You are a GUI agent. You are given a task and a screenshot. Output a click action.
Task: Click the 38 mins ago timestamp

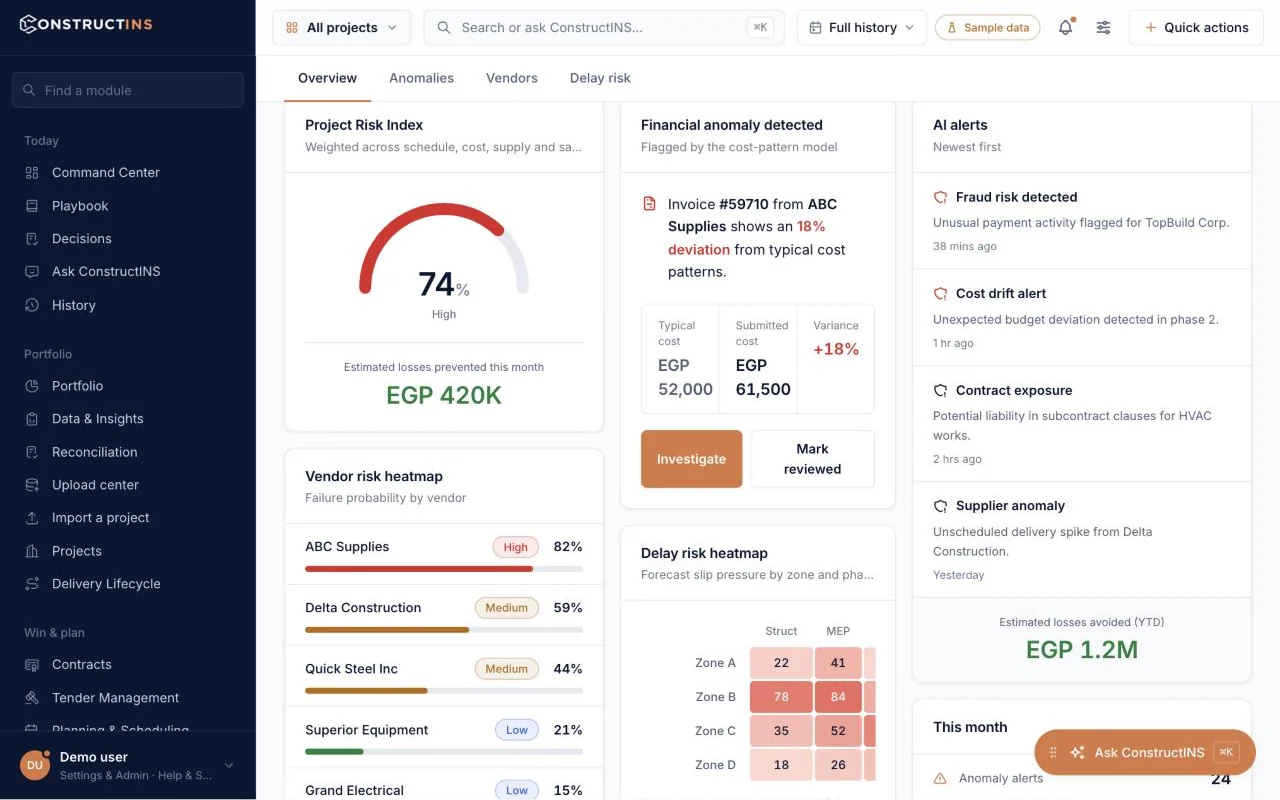point(965,246)
